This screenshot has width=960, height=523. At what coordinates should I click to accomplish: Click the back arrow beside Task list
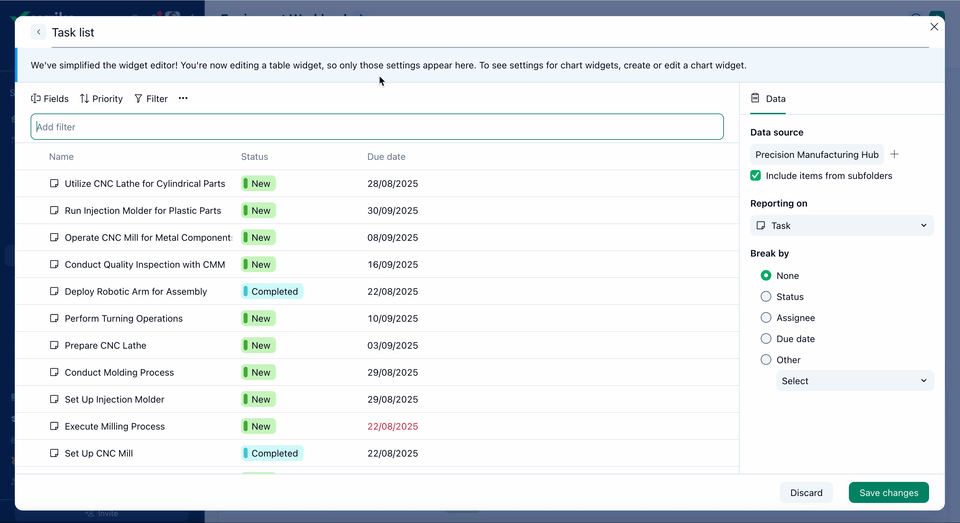point(39,32)
